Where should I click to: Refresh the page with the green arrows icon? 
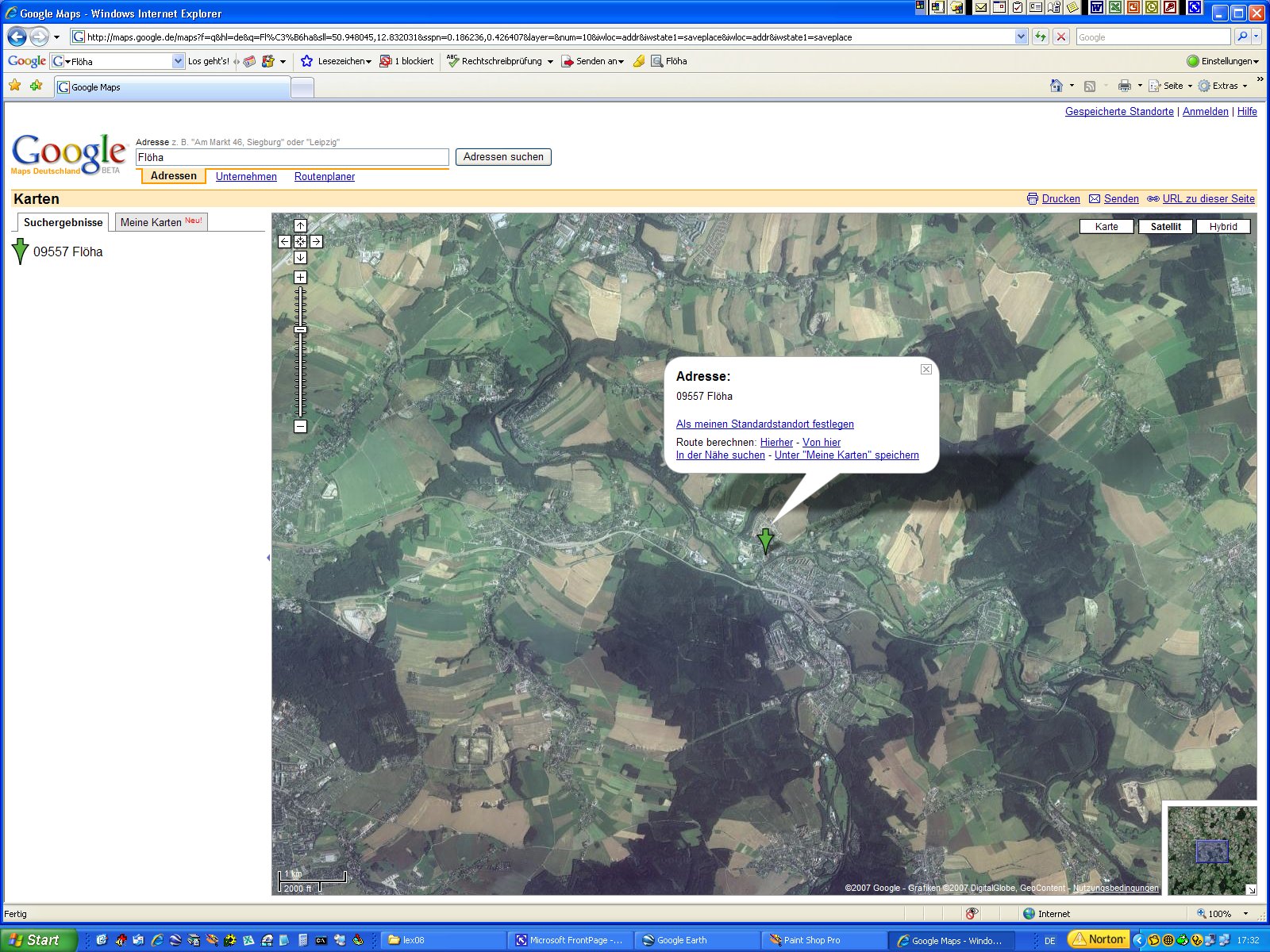(1040, 36)
